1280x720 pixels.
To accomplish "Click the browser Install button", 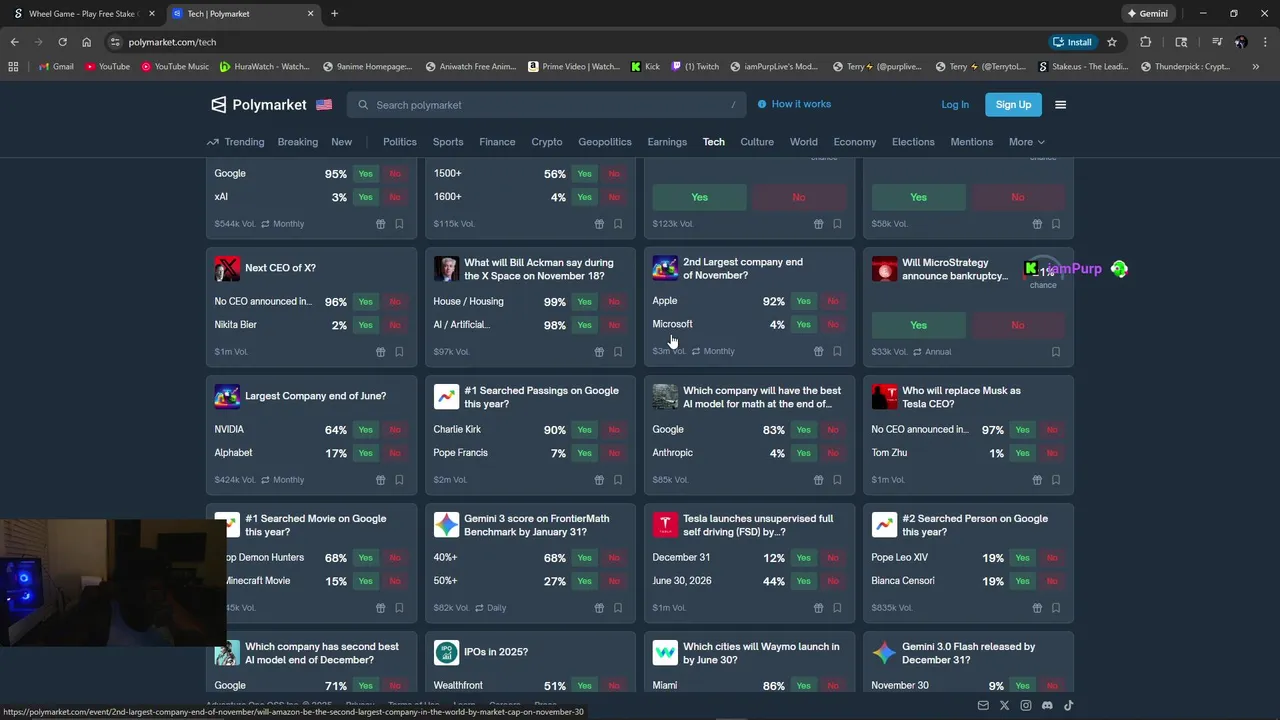I will click(x=1072, y=42).
